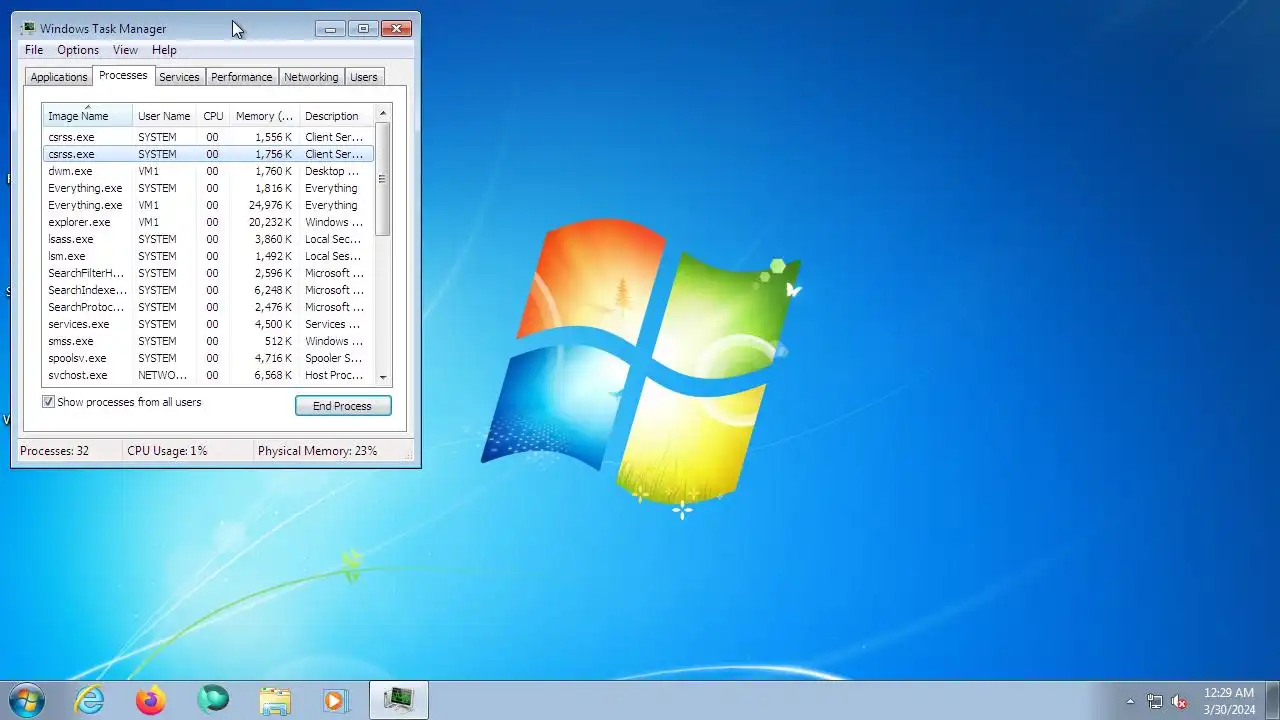
Task: Click CPU Usage: 1% status entry
Action: tap(167, 451)
